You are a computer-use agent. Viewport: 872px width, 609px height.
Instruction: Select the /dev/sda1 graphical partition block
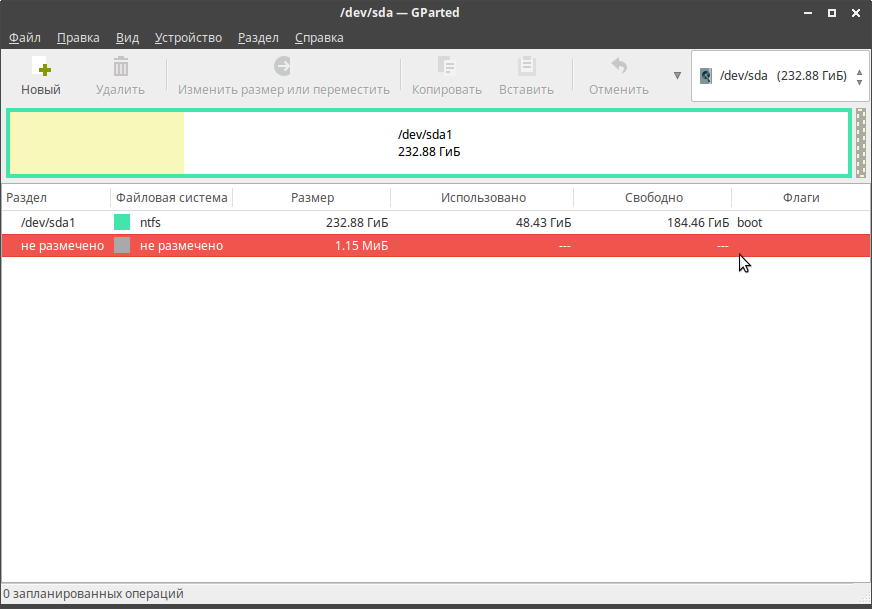click(429, 143)
